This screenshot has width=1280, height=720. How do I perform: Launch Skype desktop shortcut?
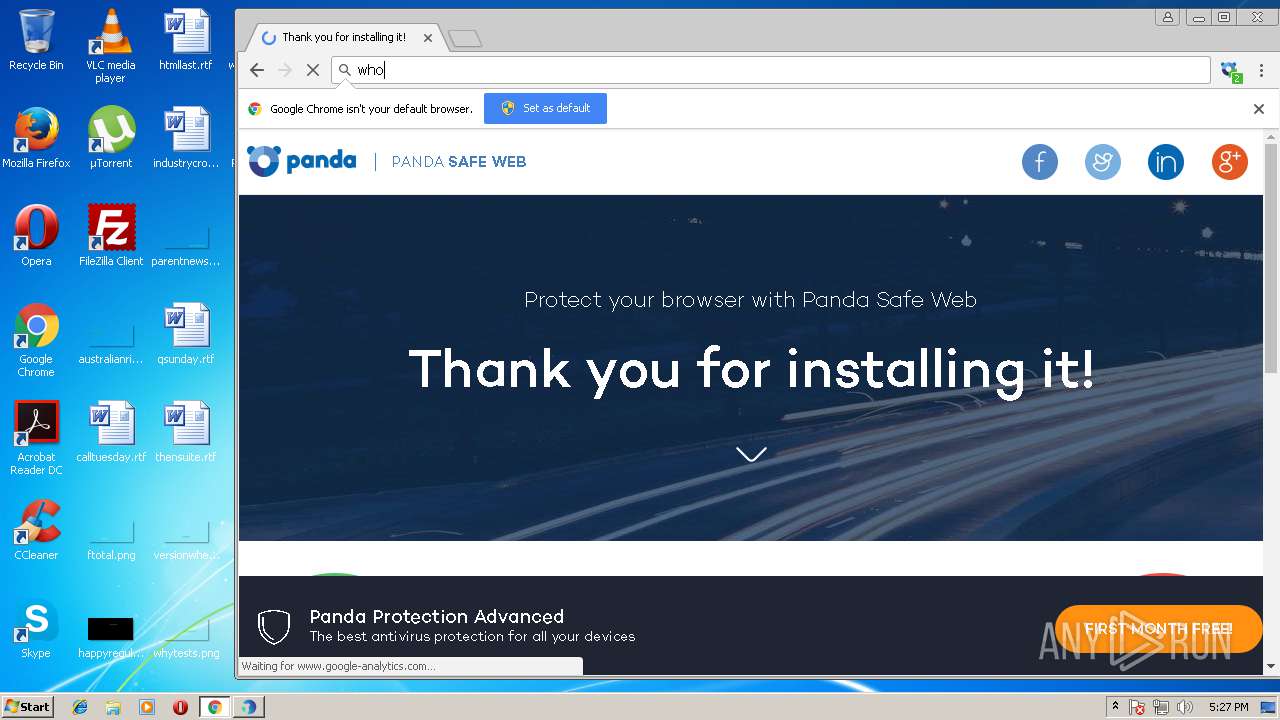(x=36, y=627)
